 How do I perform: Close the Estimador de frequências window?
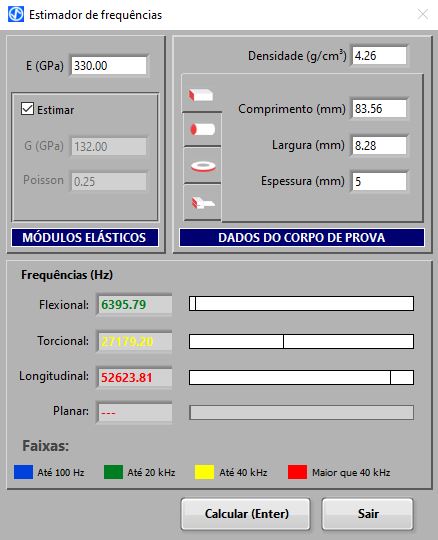pos(423,14)
